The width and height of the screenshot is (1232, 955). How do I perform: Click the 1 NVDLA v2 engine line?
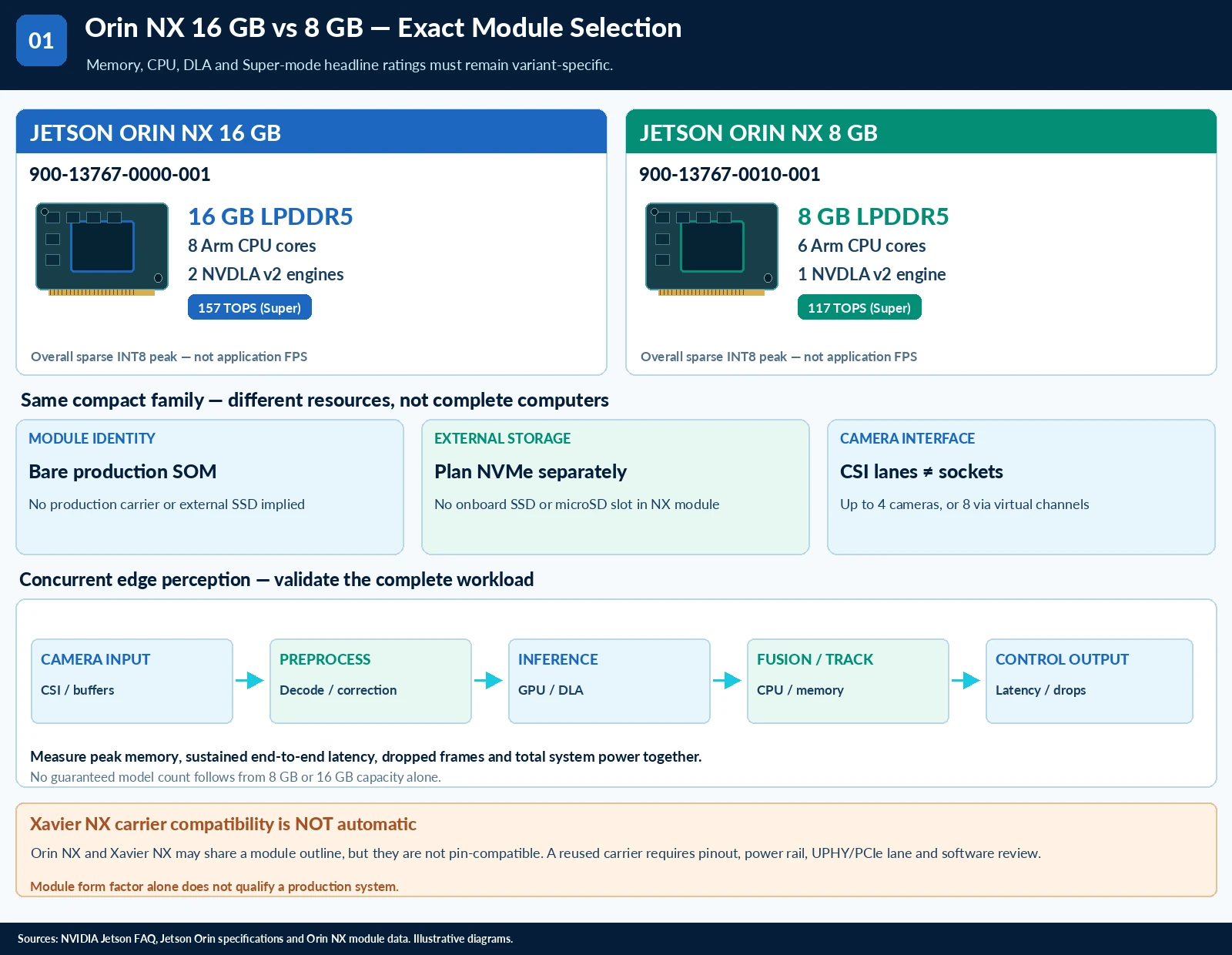click(x=872, y=274)
